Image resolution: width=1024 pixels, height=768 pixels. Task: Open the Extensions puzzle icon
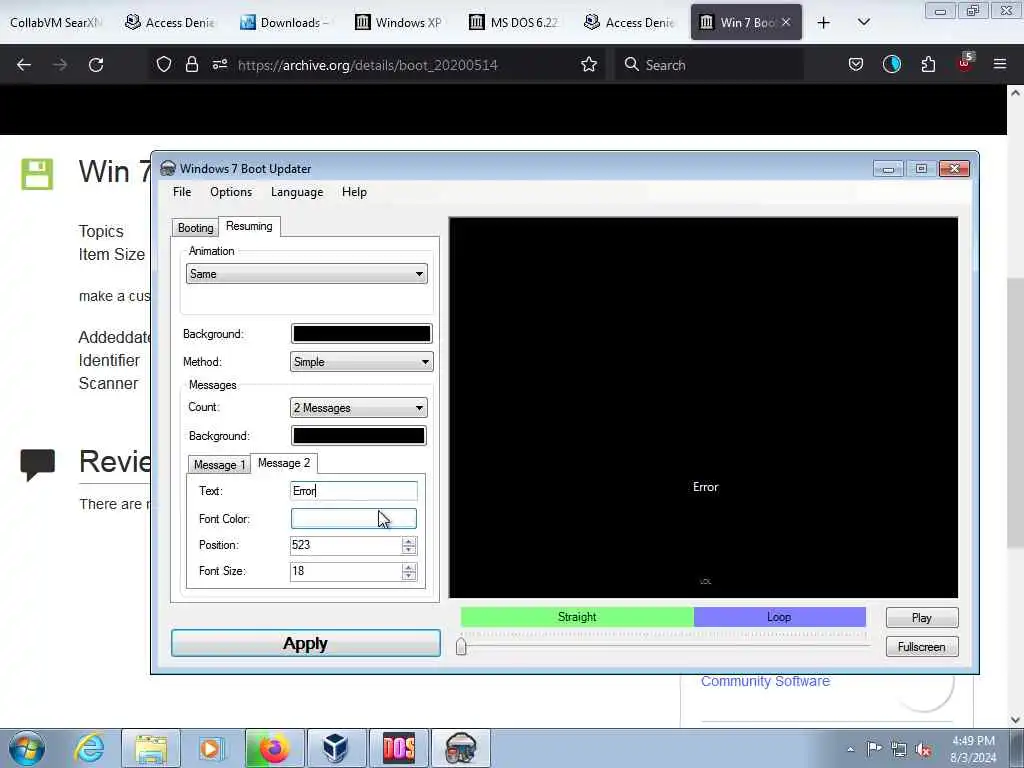click(928, 65)
